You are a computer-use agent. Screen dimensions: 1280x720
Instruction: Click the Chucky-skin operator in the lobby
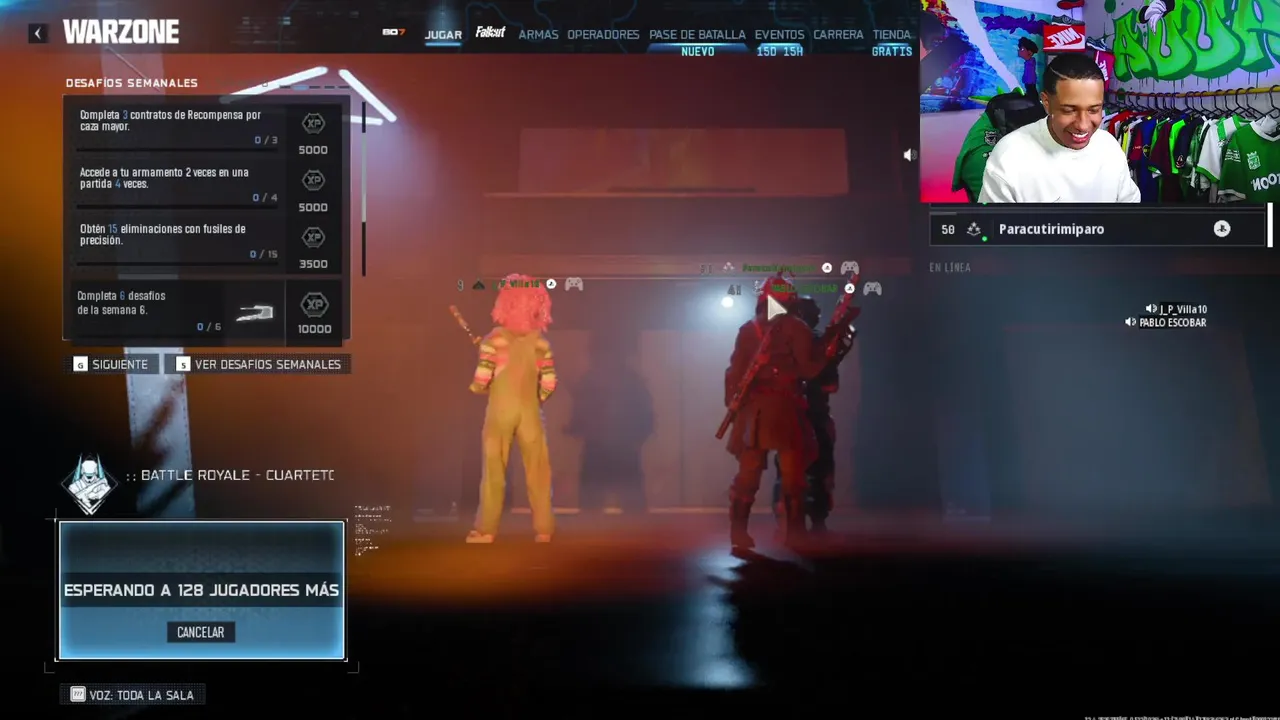513,408
